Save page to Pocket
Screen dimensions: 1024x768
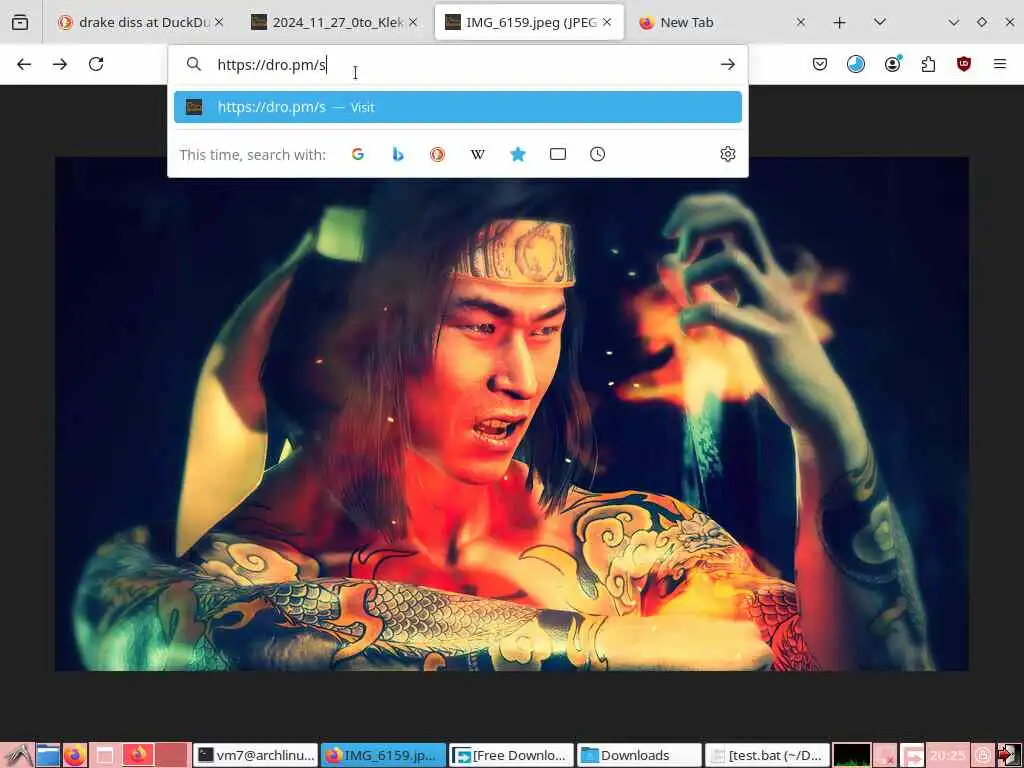pos(820,64)
